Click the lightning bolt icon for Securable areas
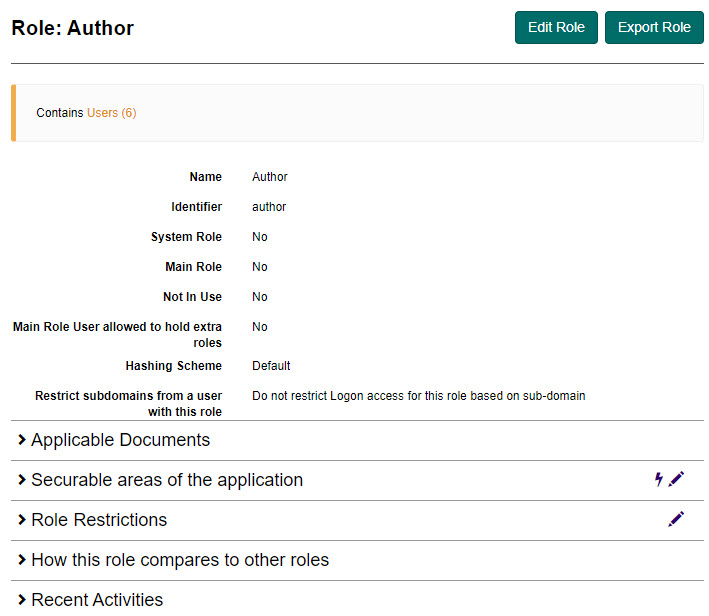The image size is (709, 616). tap(659, 479)
